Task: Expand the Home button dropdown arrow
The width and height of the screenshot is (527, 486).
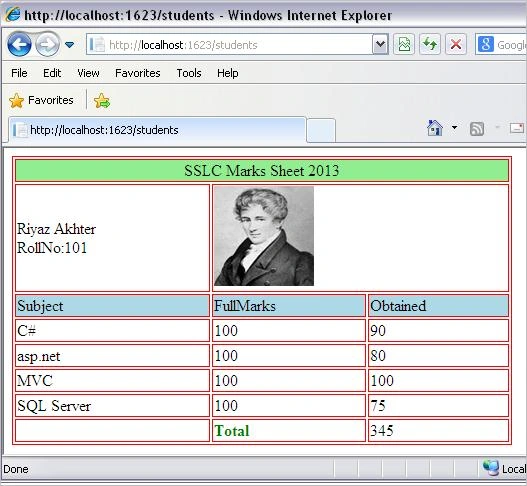Action: [x=454, y=127]
